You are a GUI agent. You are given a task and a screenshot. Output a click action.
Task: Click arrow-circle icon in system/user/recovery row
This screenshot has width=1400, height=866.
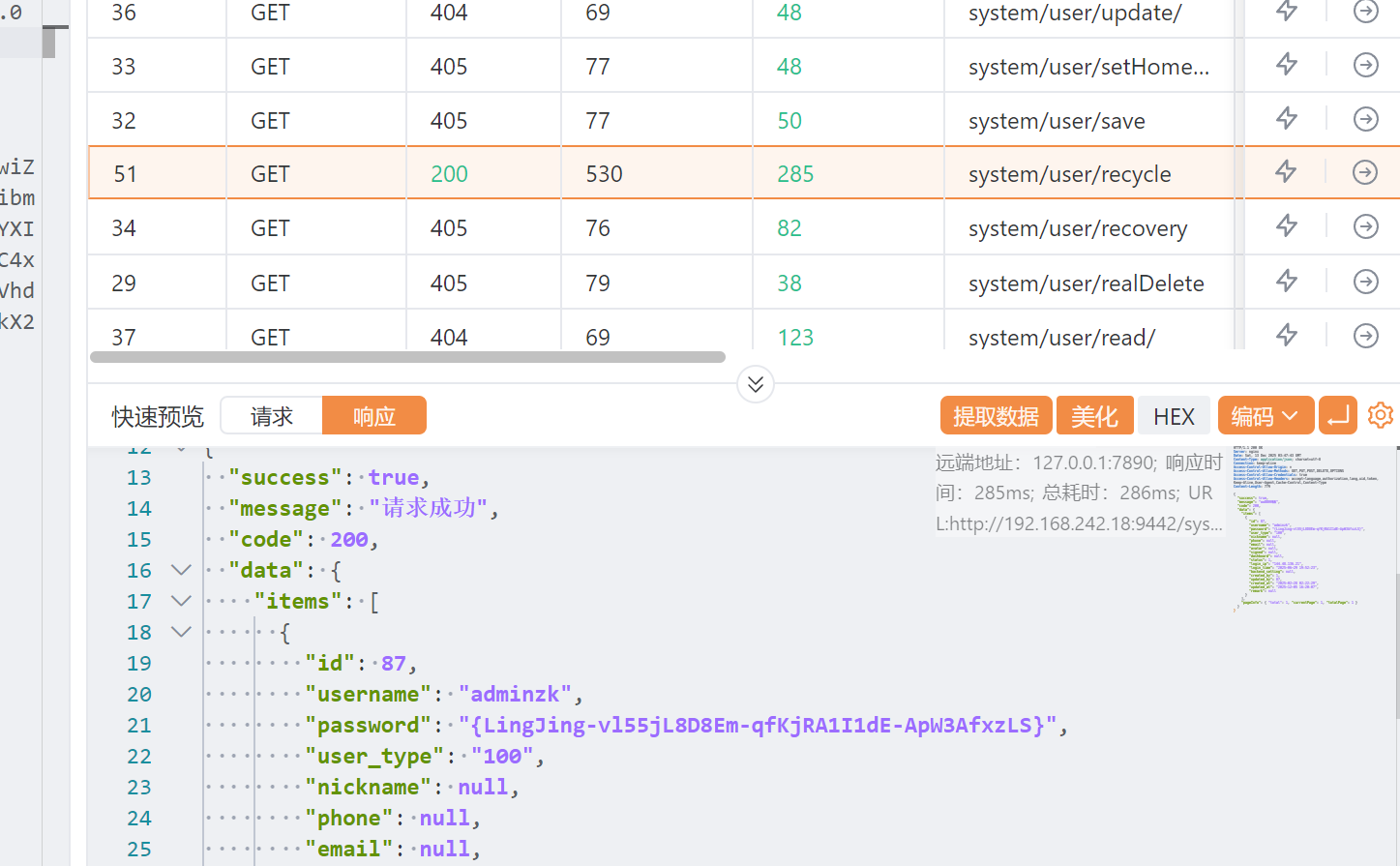1365,226
